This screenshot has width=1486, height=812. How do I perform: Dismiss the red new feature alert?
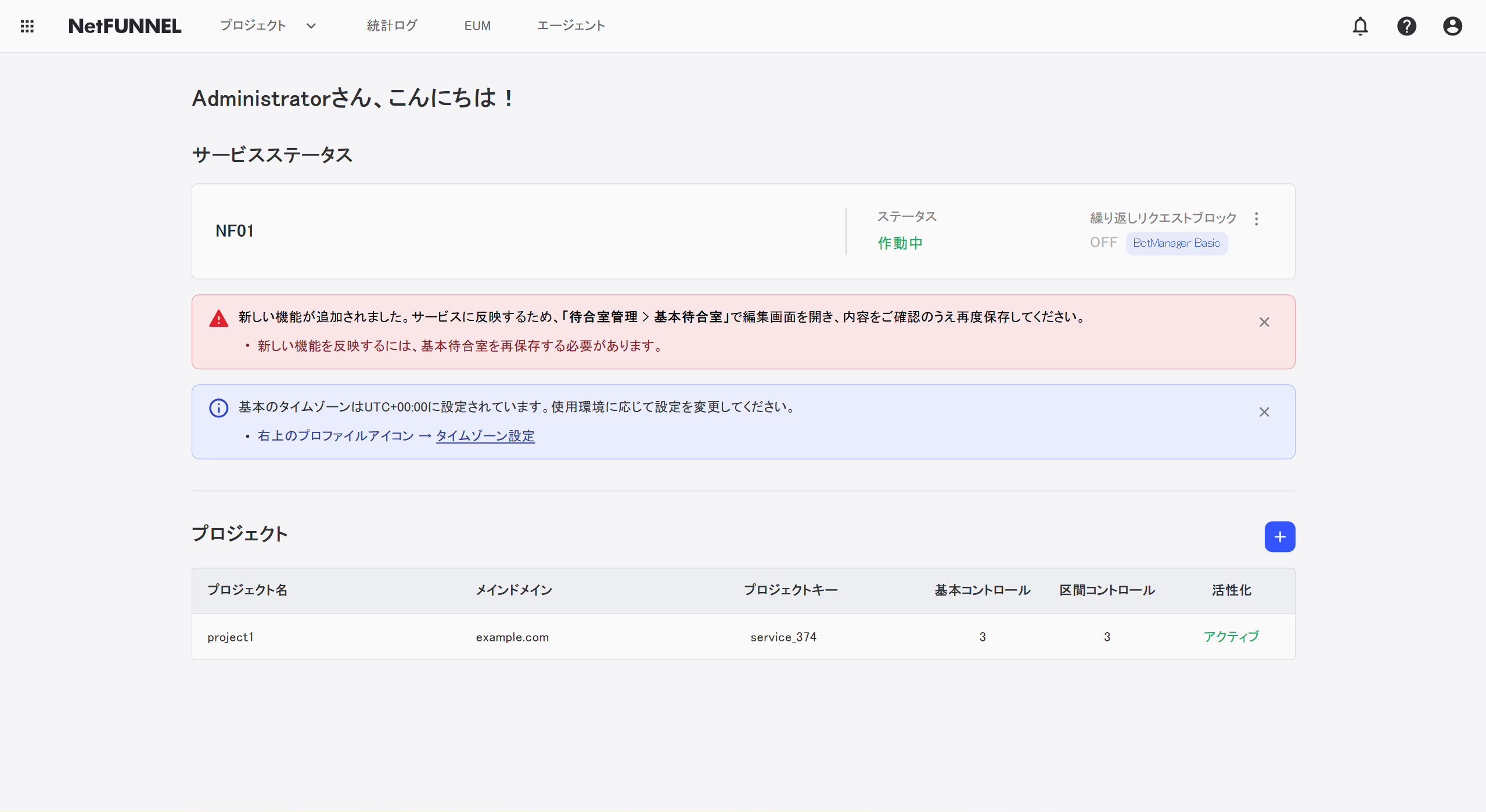1264,322
